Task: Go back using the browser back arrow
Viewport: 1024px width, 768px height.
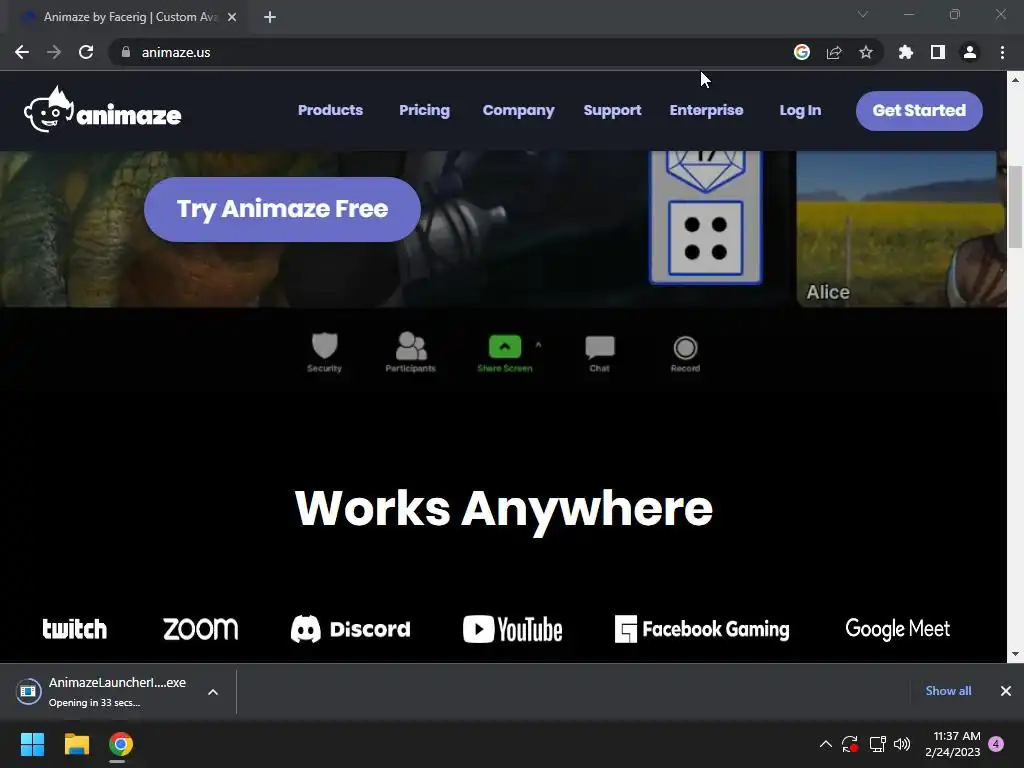Action: click(x=22, y=52)
